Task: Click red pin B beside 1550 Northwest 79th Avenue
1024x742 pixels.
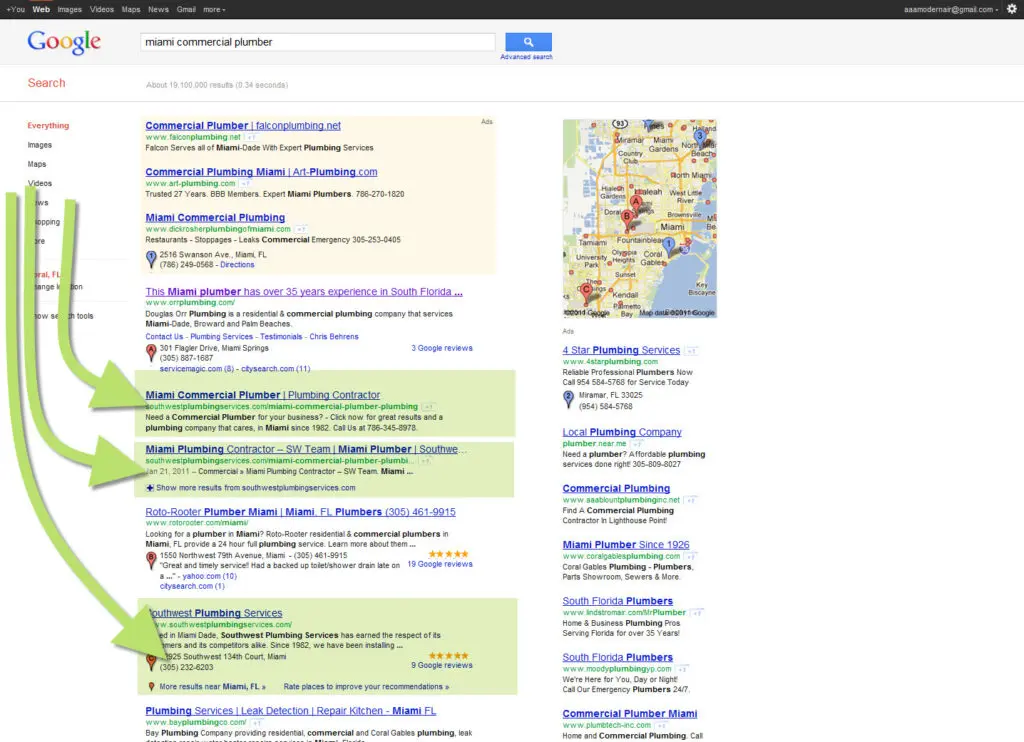Action: point(151,560)
